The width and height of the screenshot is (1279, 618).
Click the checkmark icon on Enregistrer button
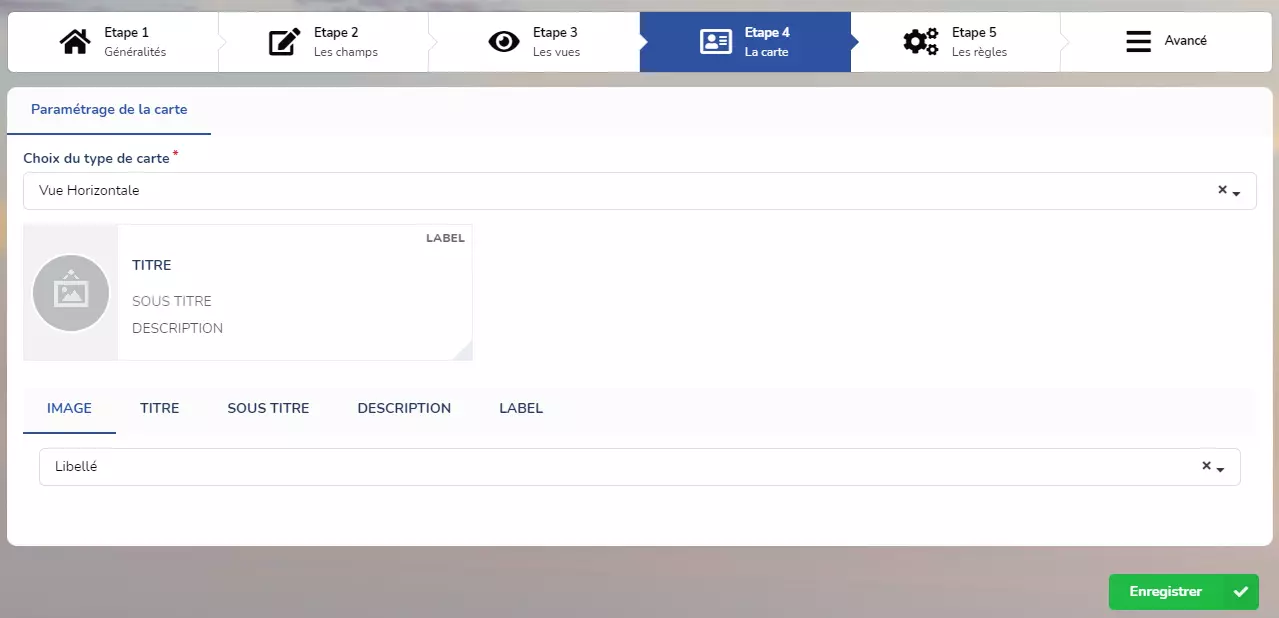(1240, 592)
